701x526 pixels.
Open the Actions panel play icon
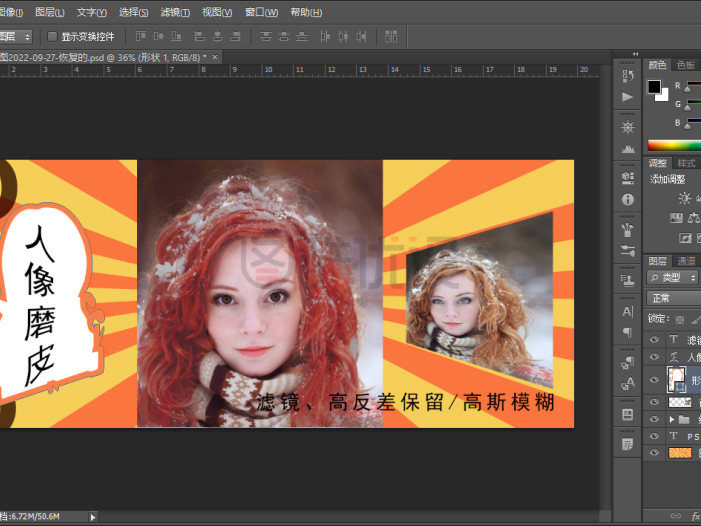(x=628, y=97)
